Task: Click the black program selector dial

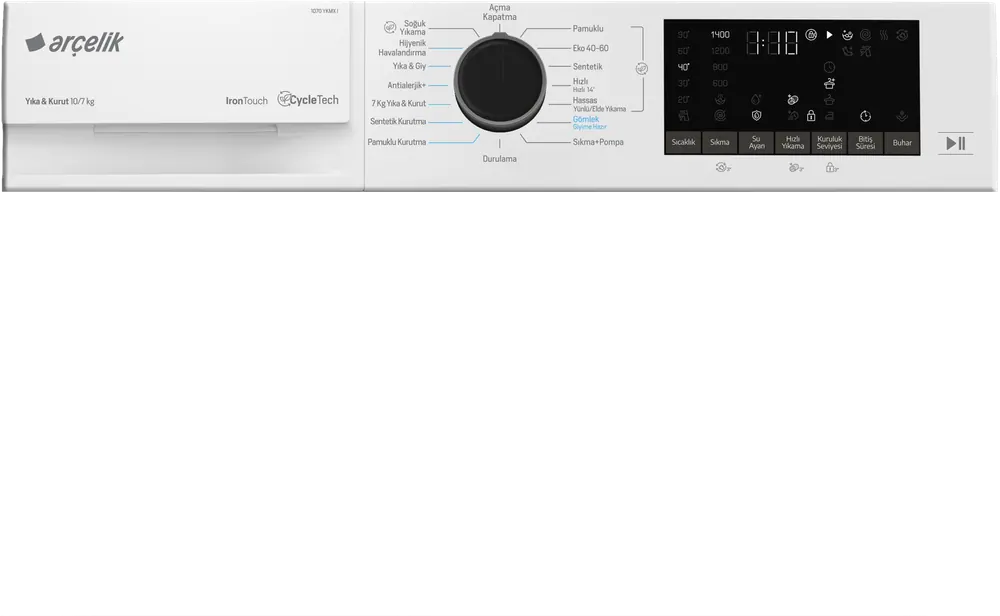Action: (500, 82)
